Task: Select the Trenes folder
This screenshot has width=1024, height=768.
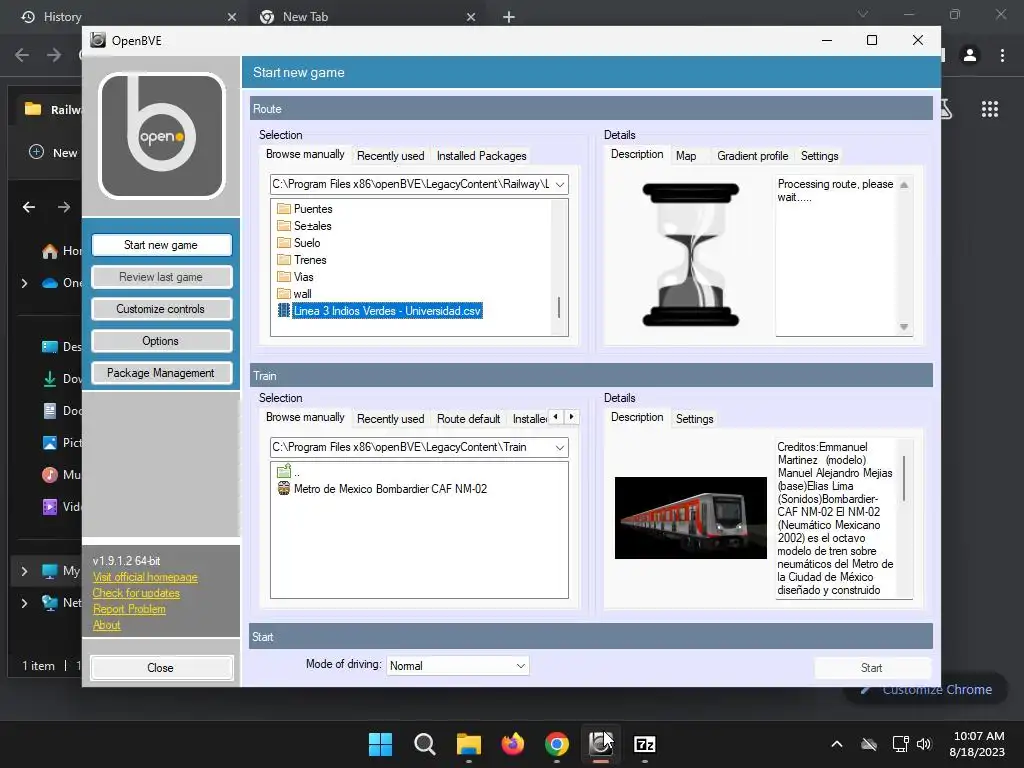Action: pyautogui.click(x=301, y=260)
